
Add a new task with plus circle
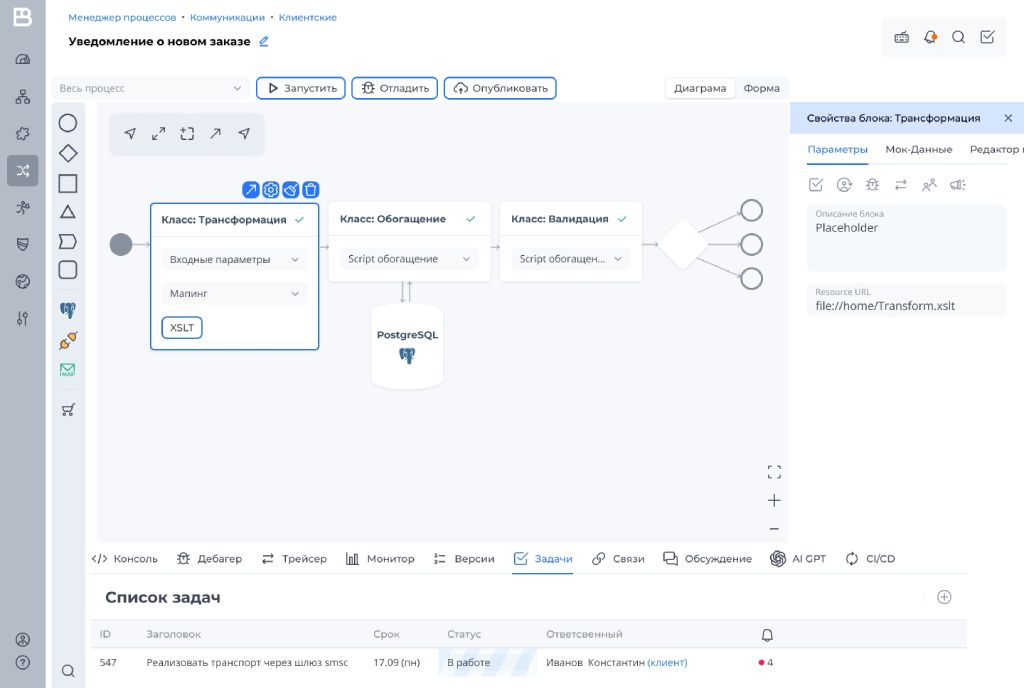[x=944, y=597]
